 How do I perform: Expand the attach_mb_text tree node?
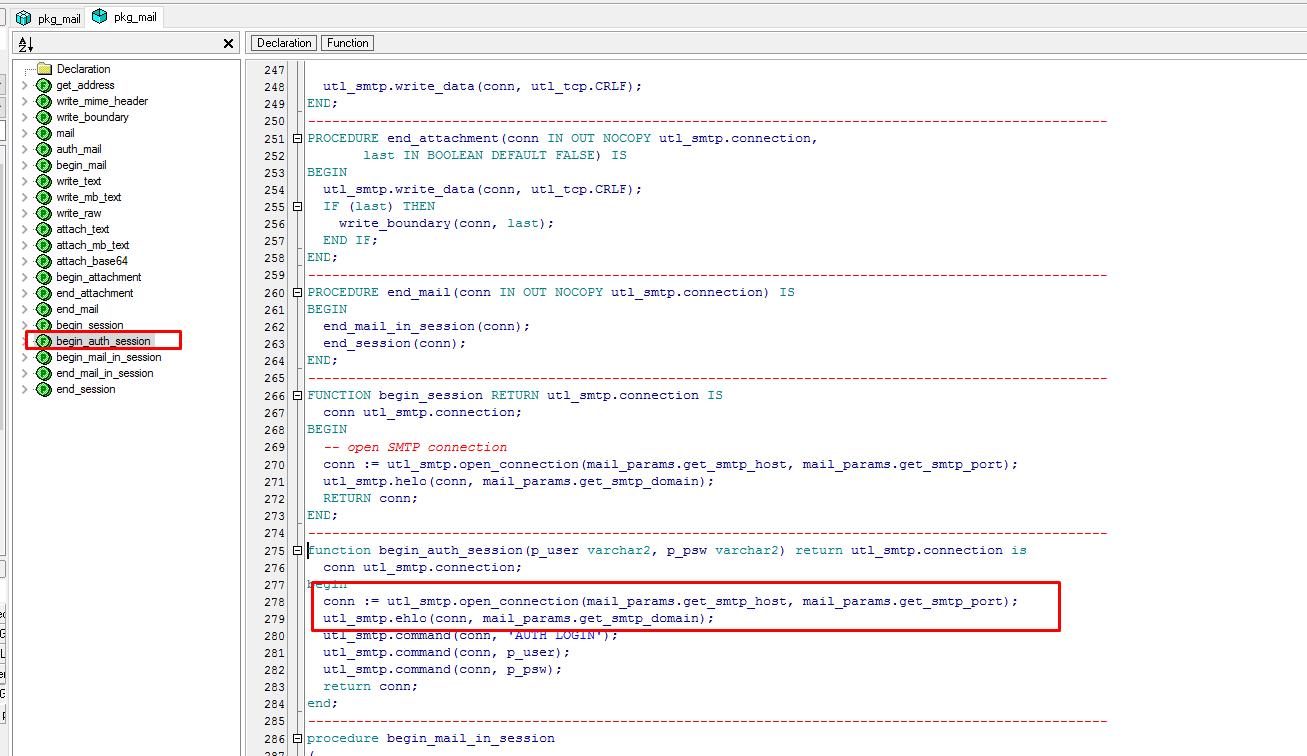(x=25, y=245)
